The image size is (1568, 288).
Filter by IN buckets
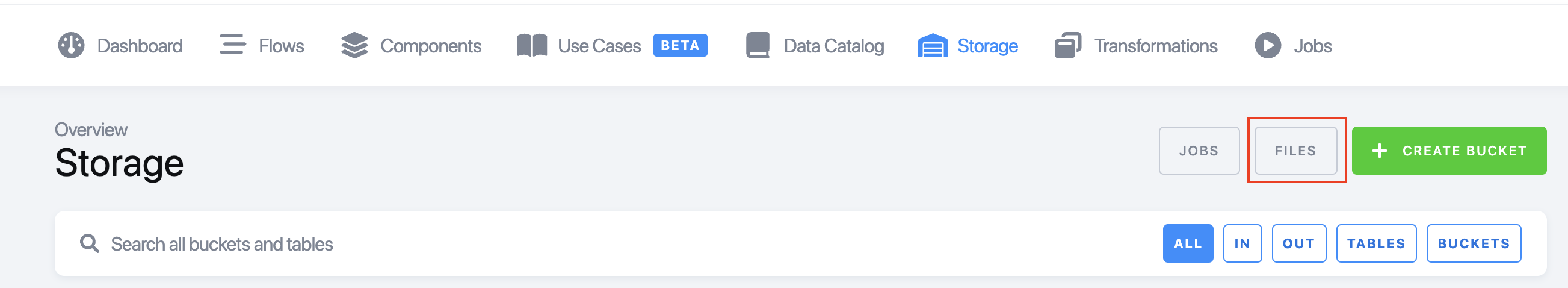click(x=1242, y=243)
